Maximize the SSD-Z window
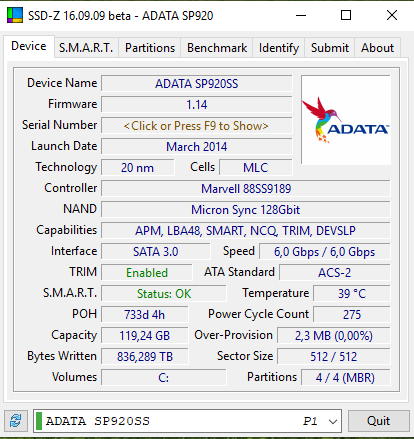414x439 pixels. click(346, 15)
